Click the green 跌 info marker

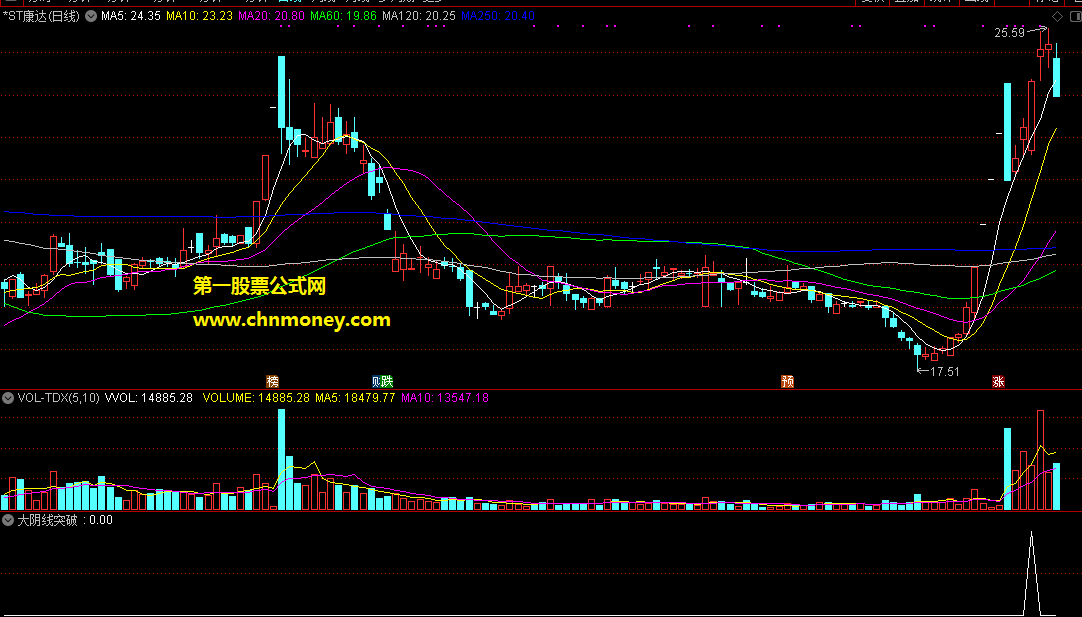click(x=386, y=381)
